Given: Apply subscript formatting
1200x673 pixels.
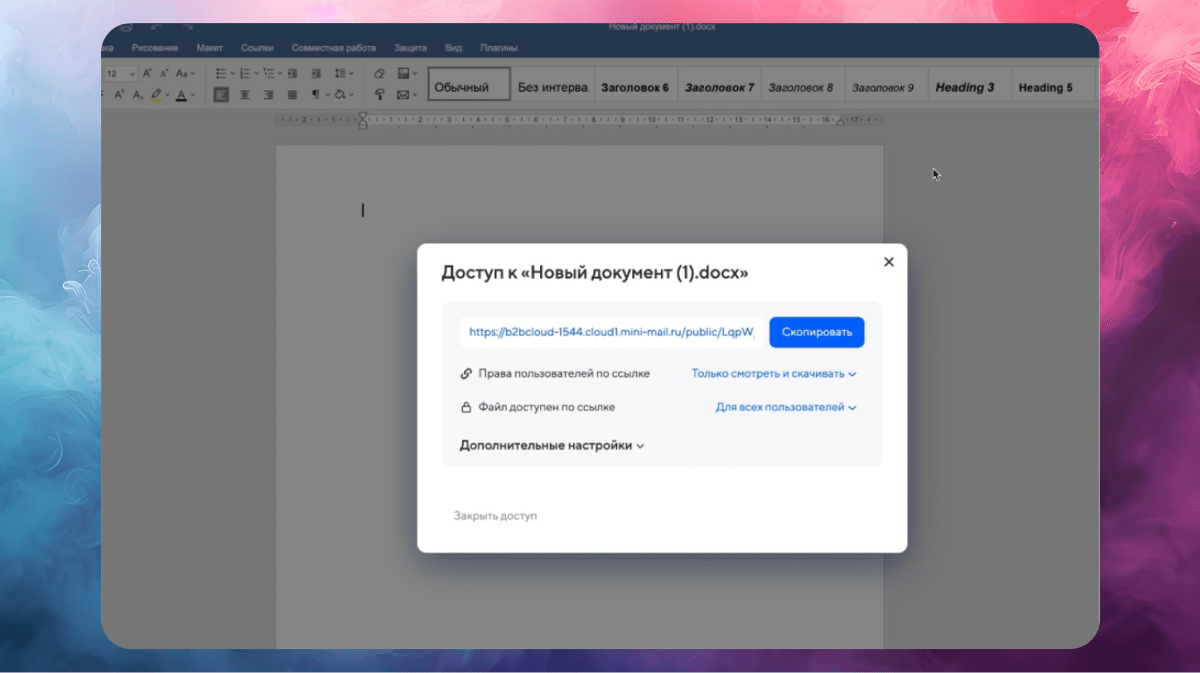Looking at the screenshot, I should tap(137, 95).
